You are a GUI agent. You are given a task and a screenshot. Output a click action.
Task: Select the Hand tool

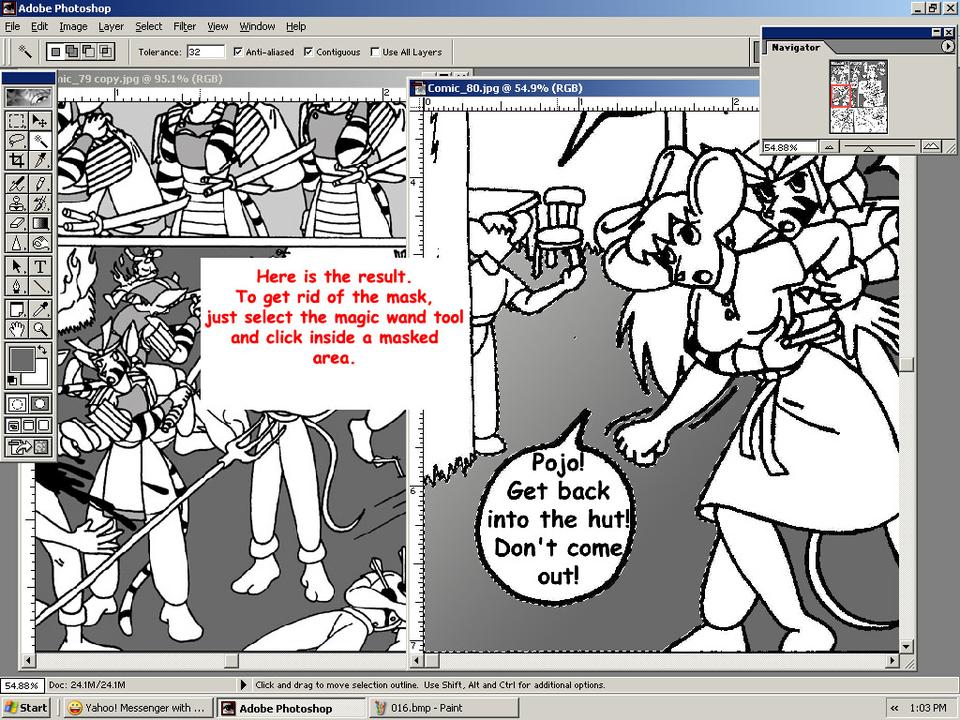pyautogui.click(x=17, y=329)
